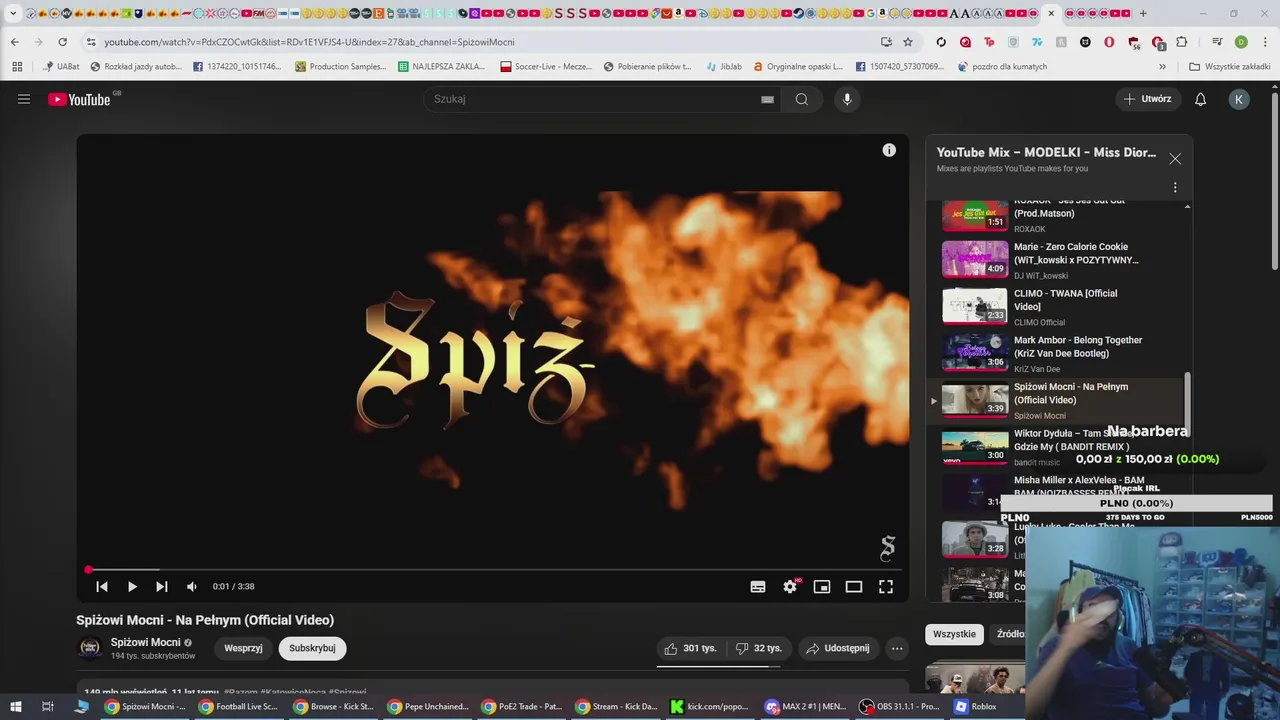Play the video
The width and height of the screenshot is (1280, 720).
tap(132, 587)
